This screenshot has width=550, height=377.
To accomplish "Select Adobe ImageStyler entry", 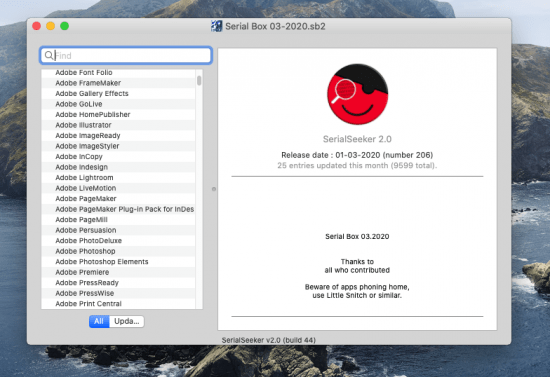I will click(119, 146).
